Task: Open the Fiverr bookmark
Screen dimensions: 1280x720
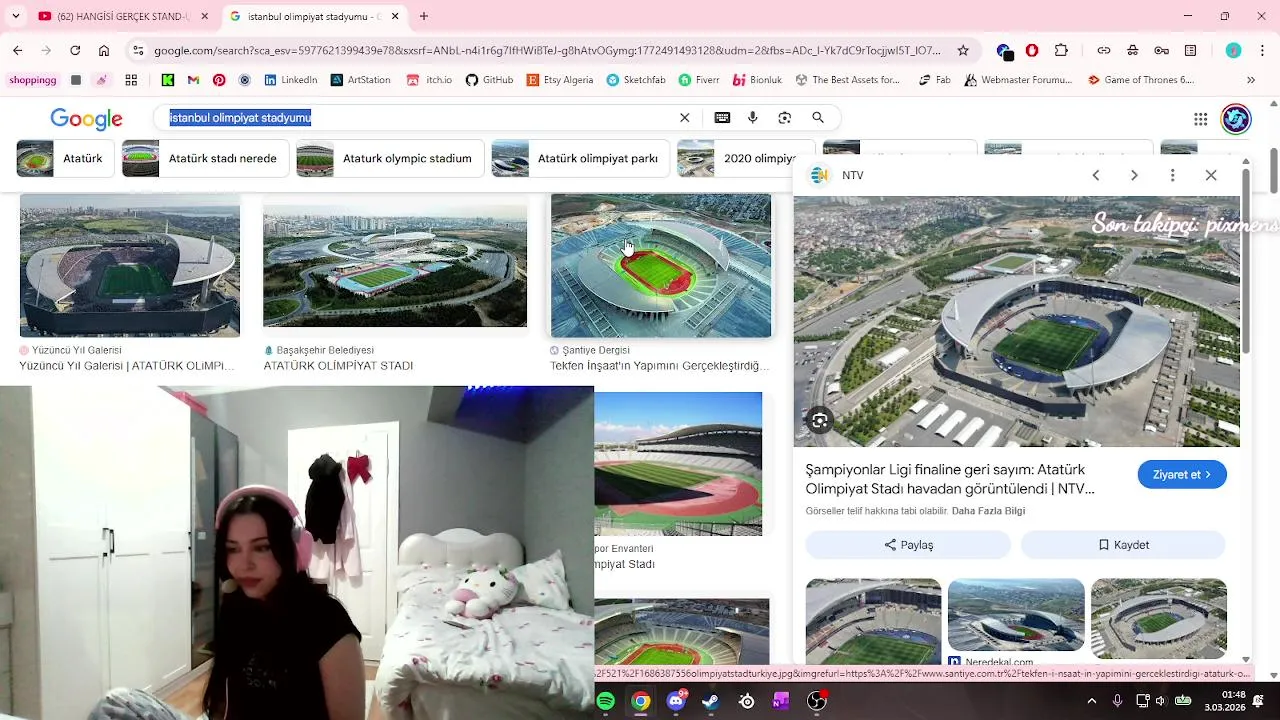Action: click(699, 80)
